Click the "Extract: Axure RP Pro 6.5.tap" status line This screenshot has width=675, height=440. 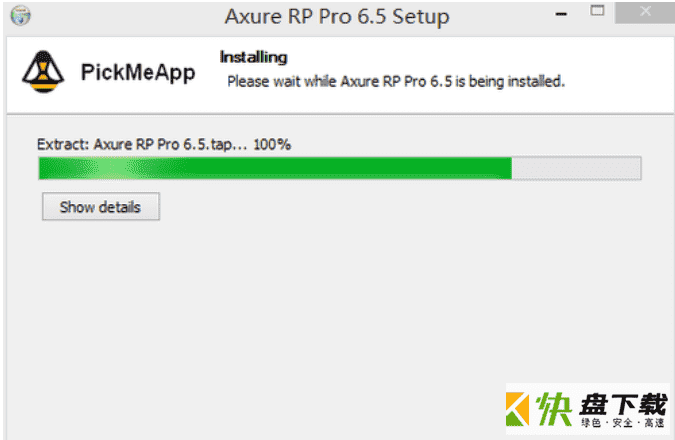(142, 144)
